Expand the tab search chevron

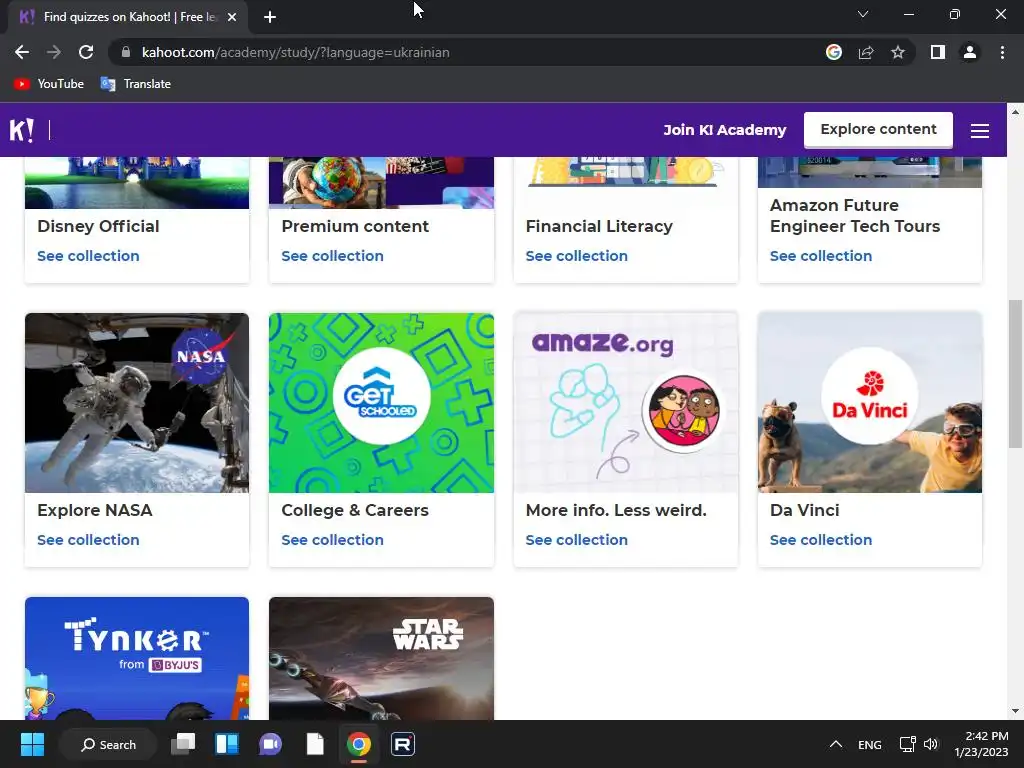(863, 14)
